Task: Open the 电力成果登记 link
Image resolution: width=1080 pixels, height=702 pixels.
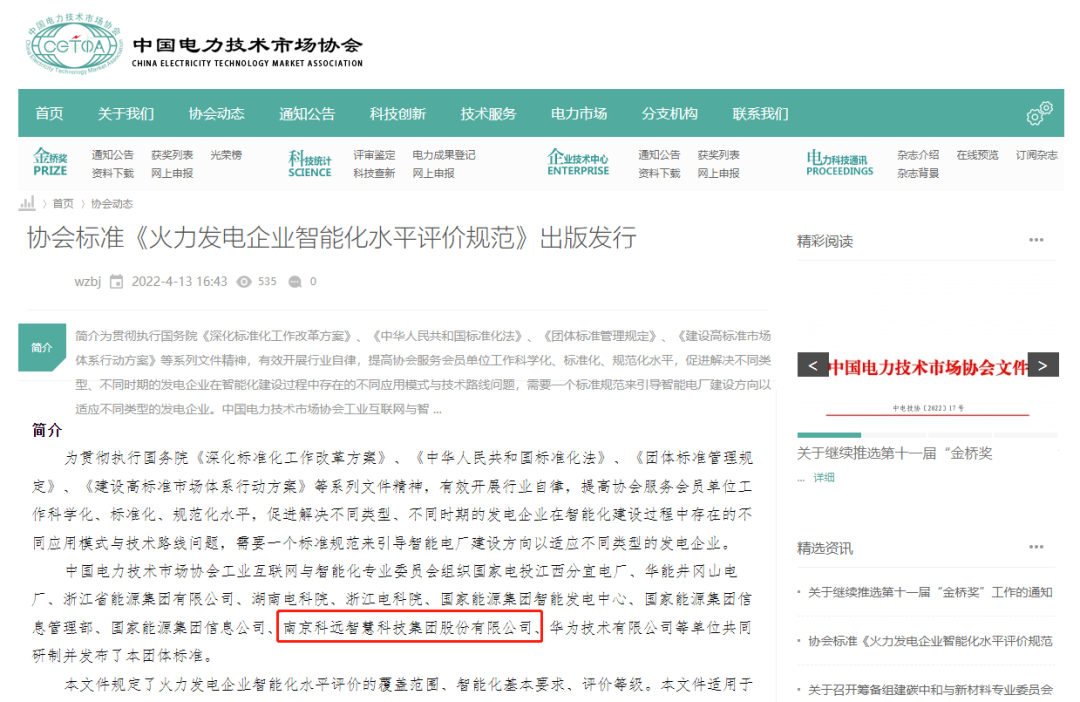Action: (444, 155)
